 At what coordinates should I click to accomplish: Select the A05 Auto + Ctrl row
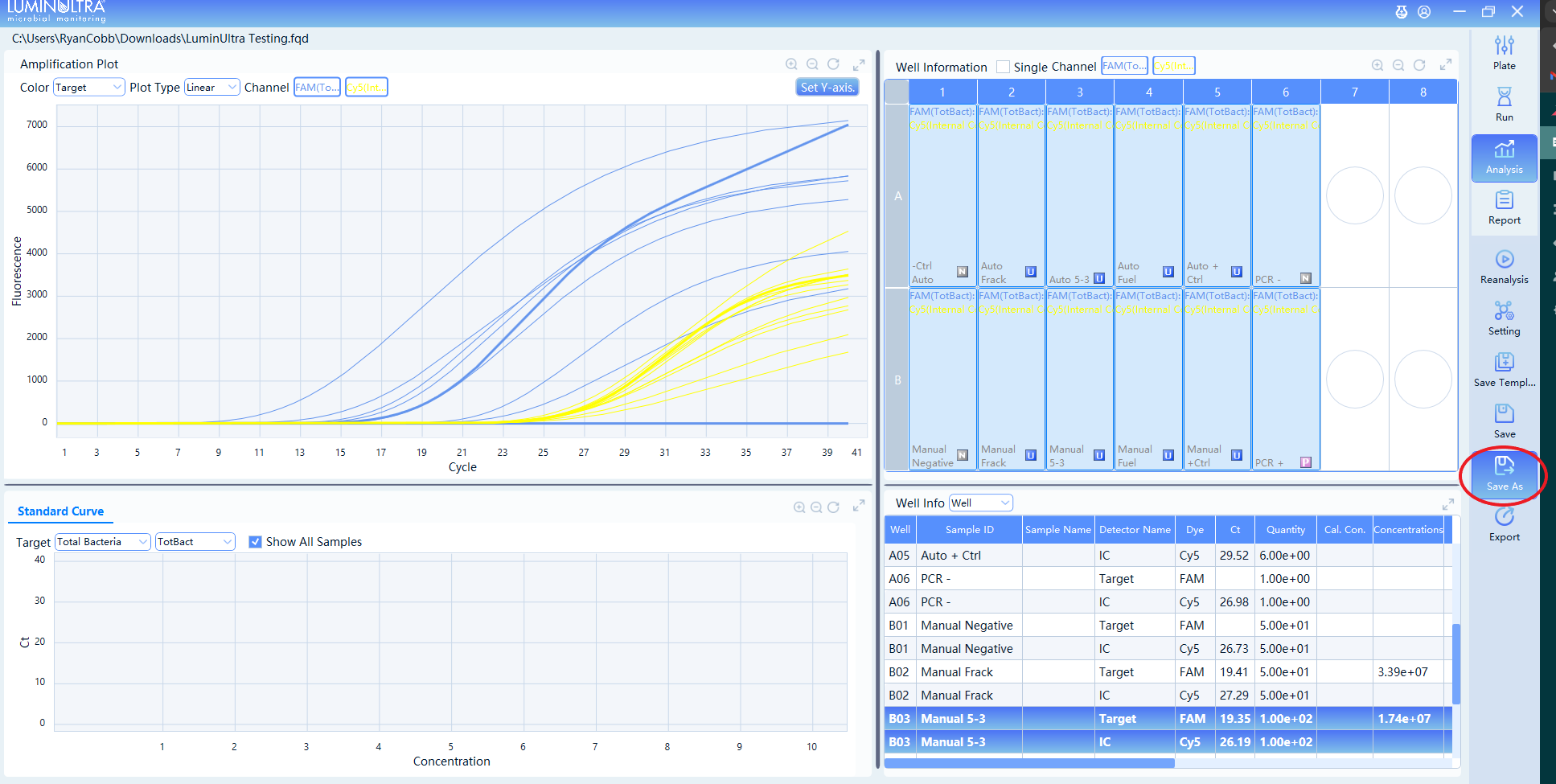pos(1168,556)
